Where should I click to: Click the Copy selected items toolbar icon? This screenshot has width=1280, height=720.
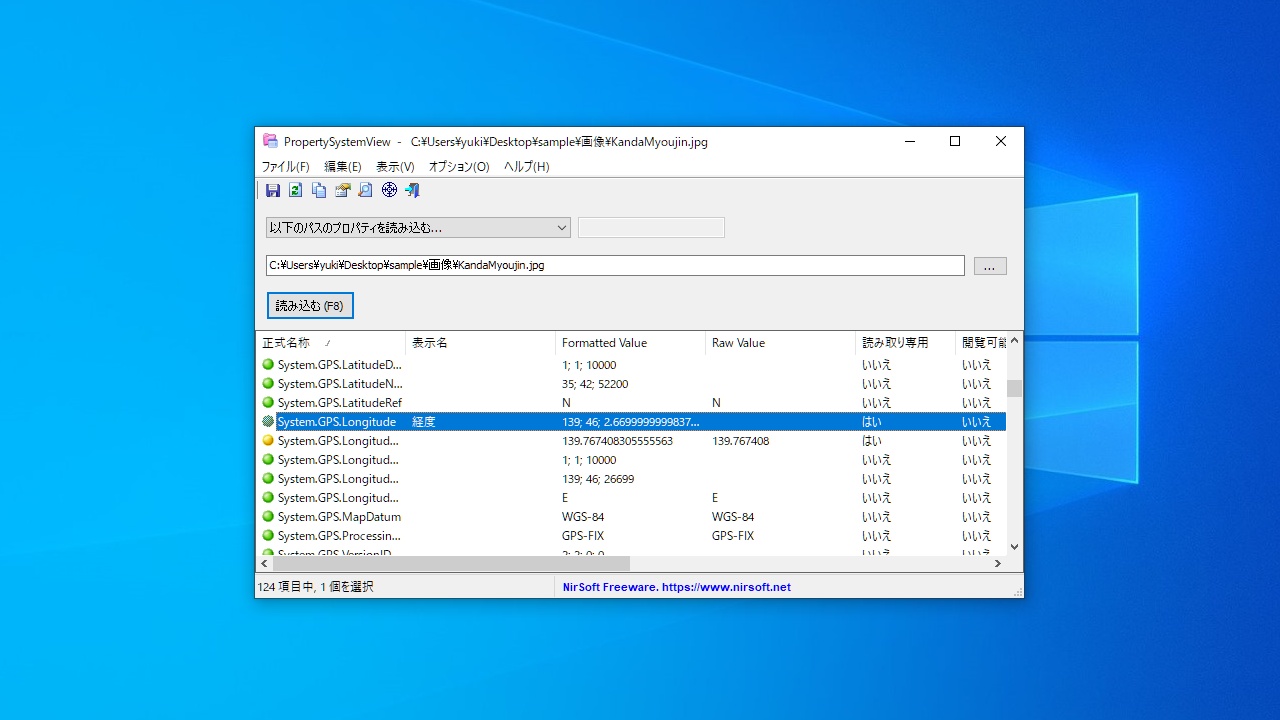point(319,190)
